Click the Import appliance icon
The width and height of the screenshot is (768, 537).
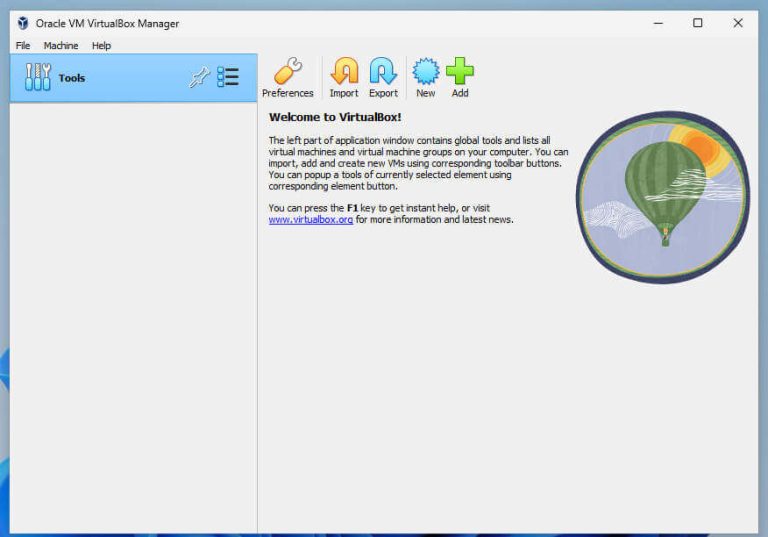344,72
